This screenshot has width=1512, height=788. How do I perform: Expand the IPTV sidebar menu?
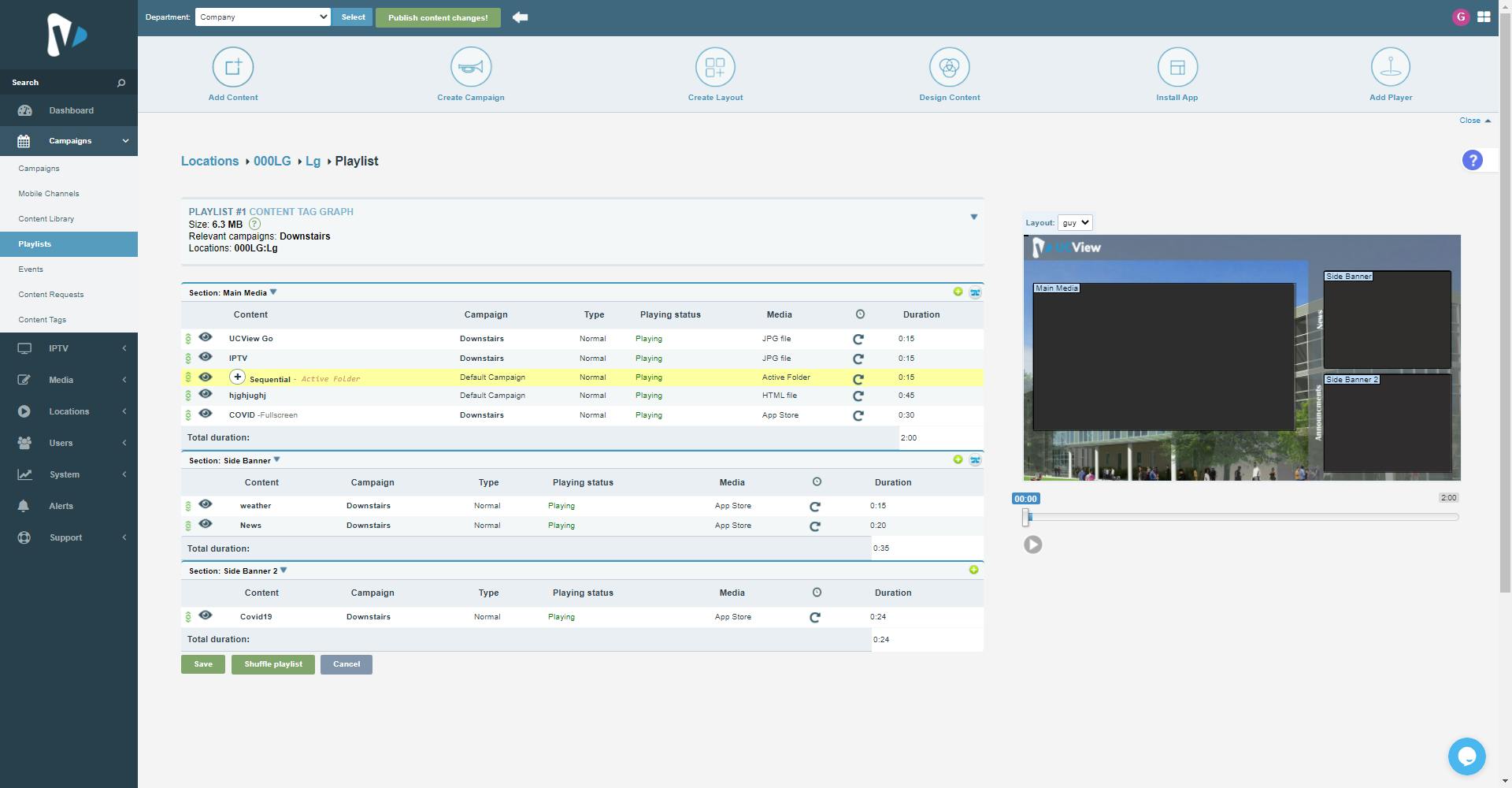click(69, 348)
